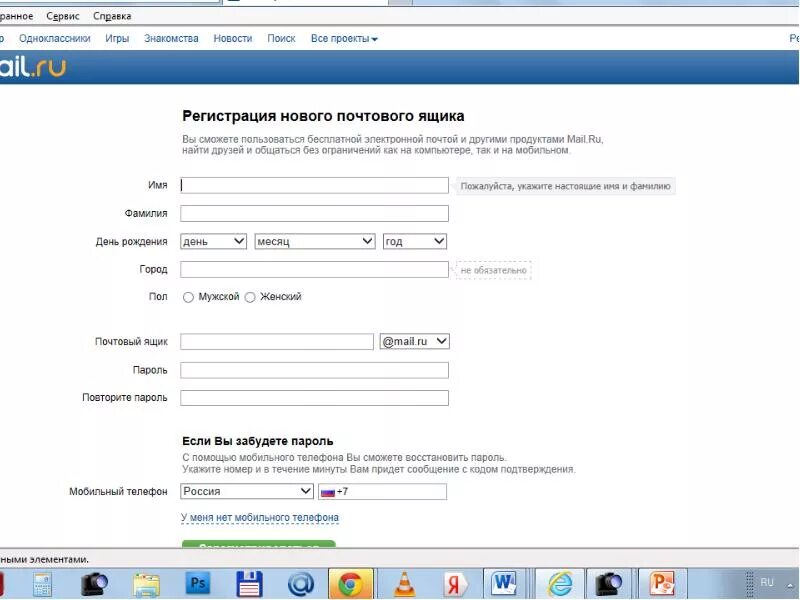Viewport: 800px width, 600px height.
Task: Open the Справка menu
Action: (112, 16)
